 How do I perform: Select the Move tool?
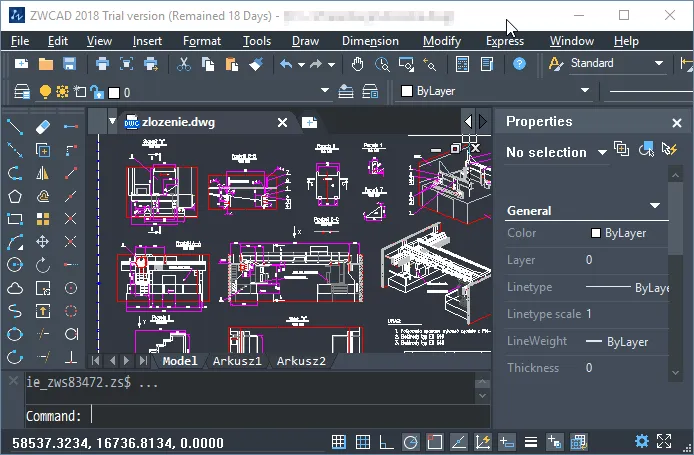[42, 242]
